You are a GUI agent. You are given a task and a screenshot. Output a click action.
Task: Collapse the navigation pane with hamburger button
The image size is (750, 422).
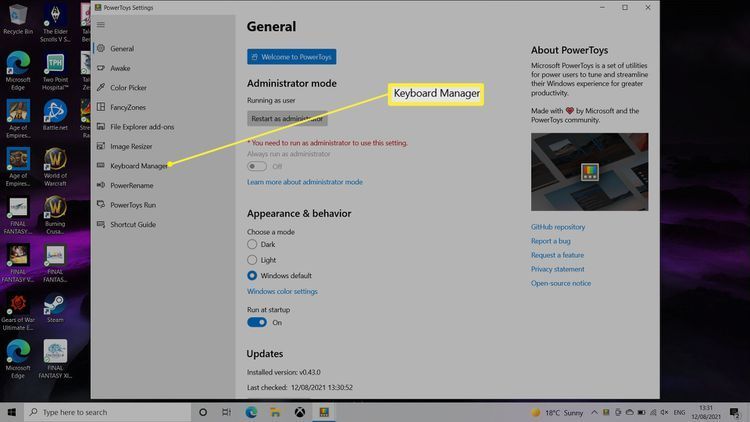click(x=100, y=24)
